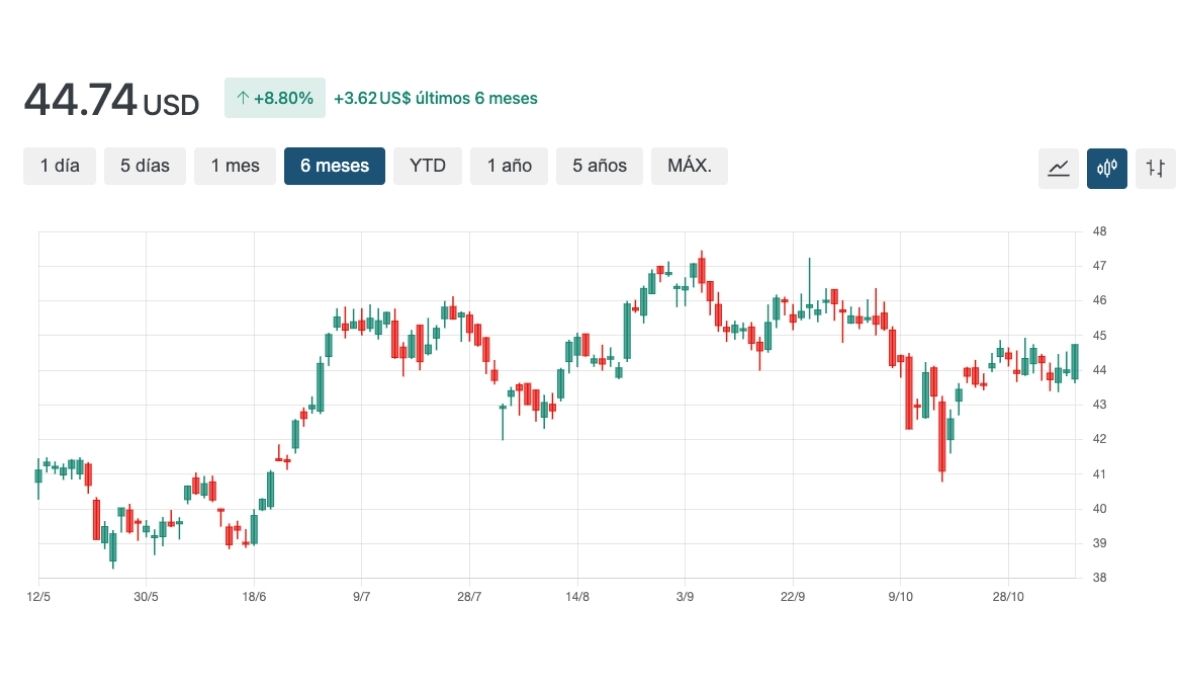Click the 12/5 date axis label
The image size is (1200, 675).
(x=38, y=597)
